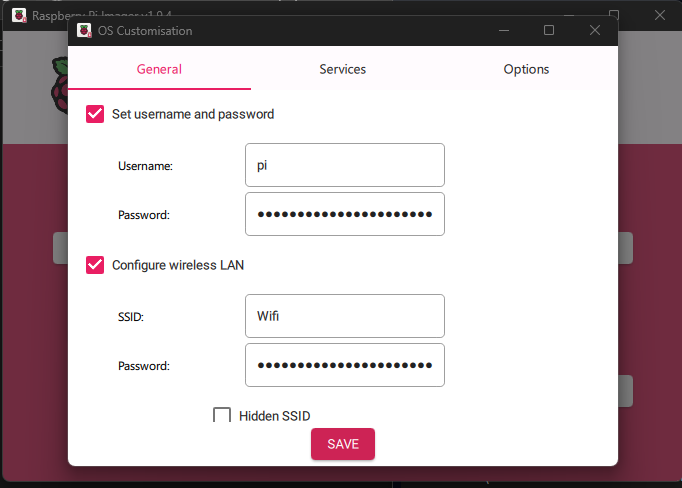This screenshot has height=488, width=682.
Task: Open the Options tab
Action: coord(526,69)
